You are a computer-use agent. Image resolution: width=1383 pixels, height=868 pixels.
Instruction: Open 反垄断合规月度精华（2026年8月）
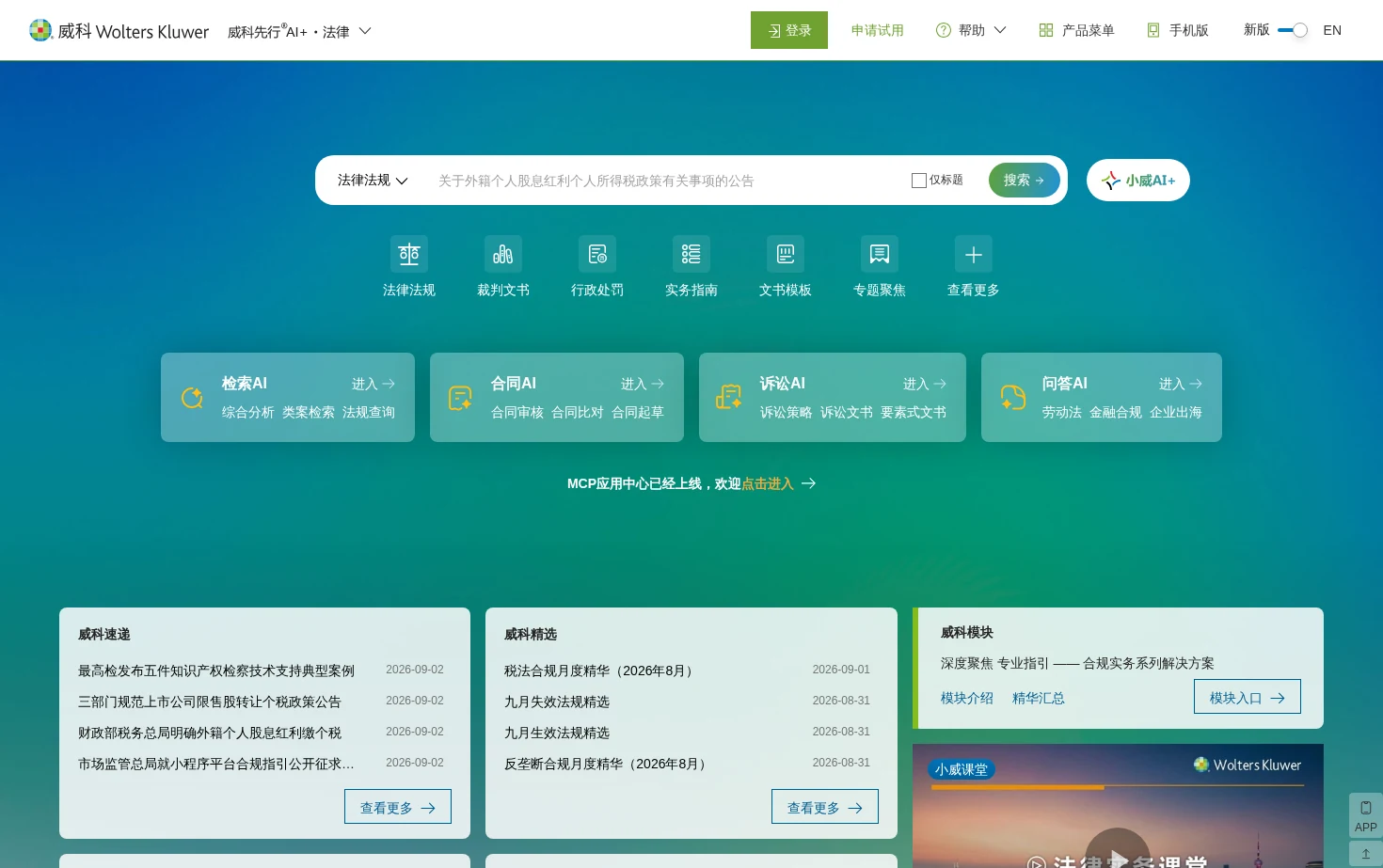click(608, 764)
